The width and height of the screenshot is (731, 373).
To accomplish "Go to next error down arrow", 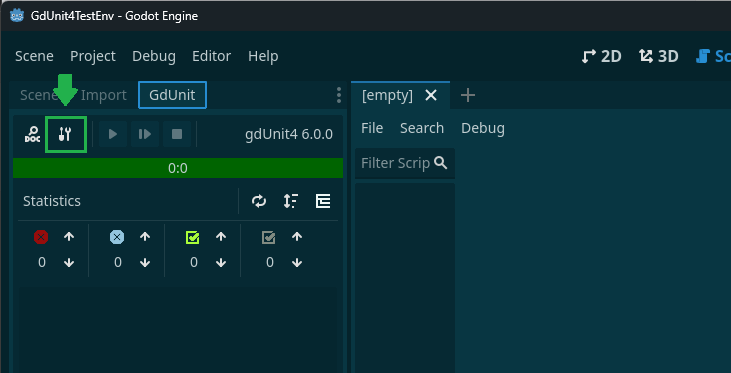I will [x=69, y=262].
